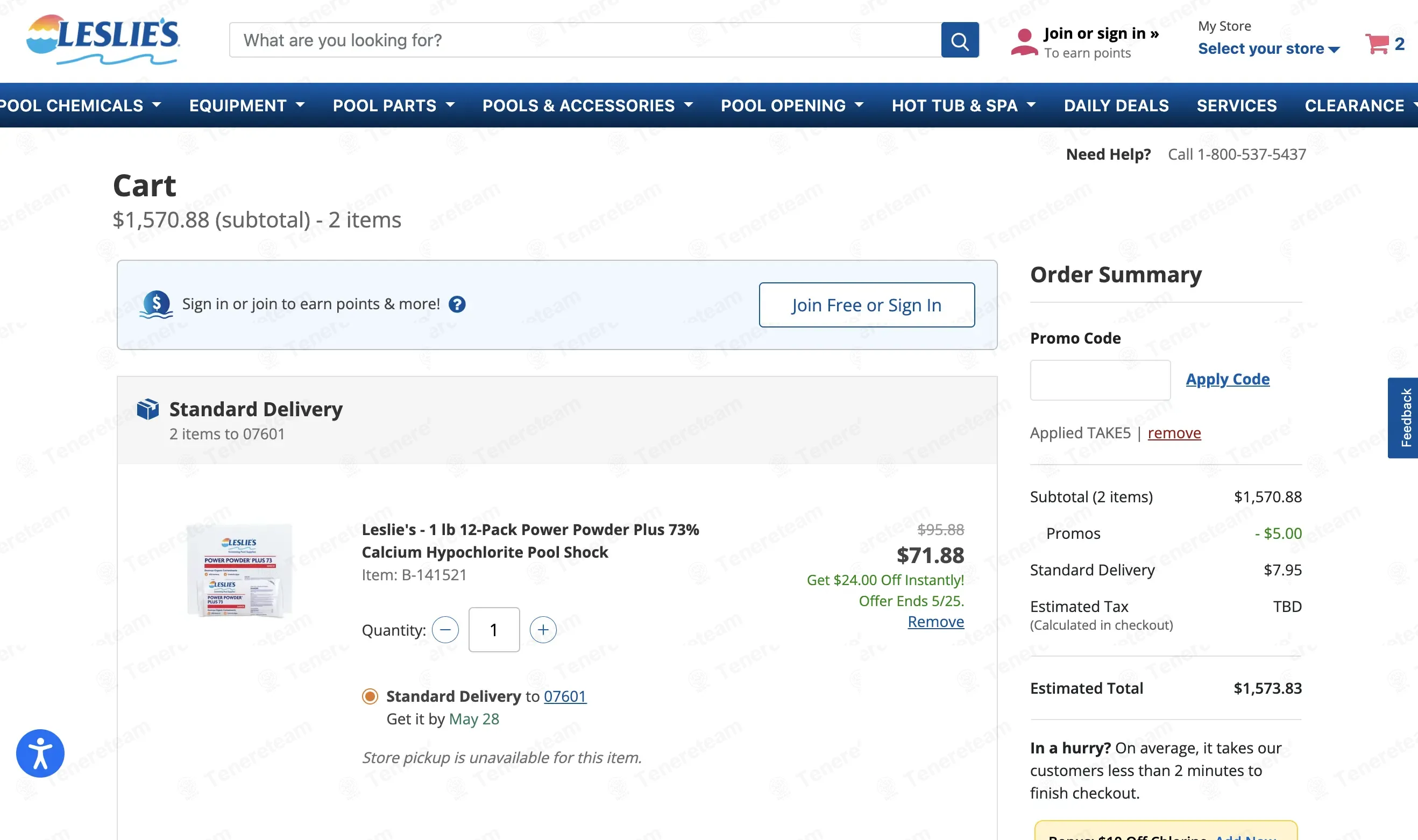The width and height of the screenshot is (1418, 840).
Task: Click the Call 1-800-537-5437 text
Action: click(x=1237, y=154)
